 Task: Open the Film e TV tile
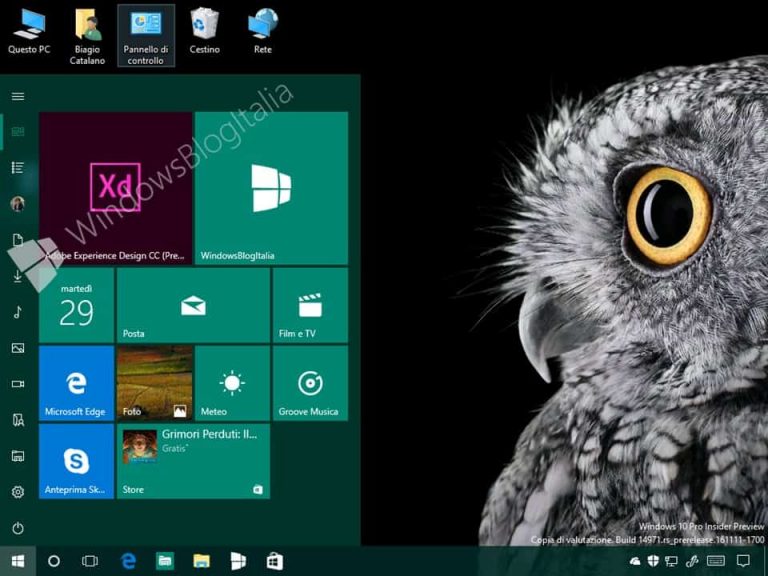(x=311, y=306)
